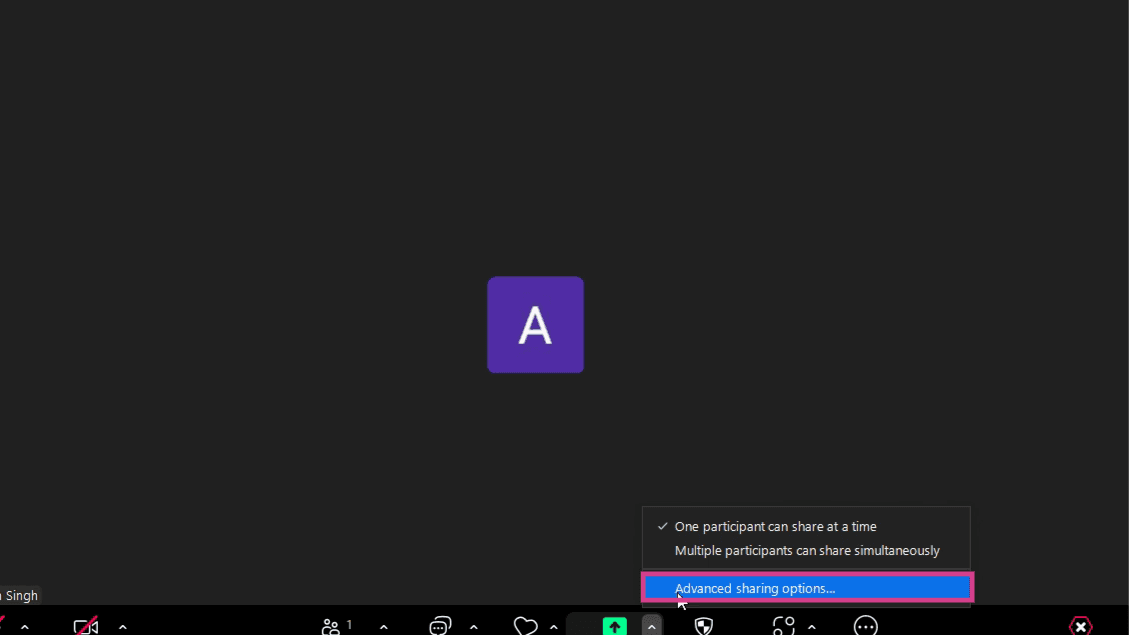Expand the chat options chevron
This screenshot has width=1129, height=635.
click(474, 627)
